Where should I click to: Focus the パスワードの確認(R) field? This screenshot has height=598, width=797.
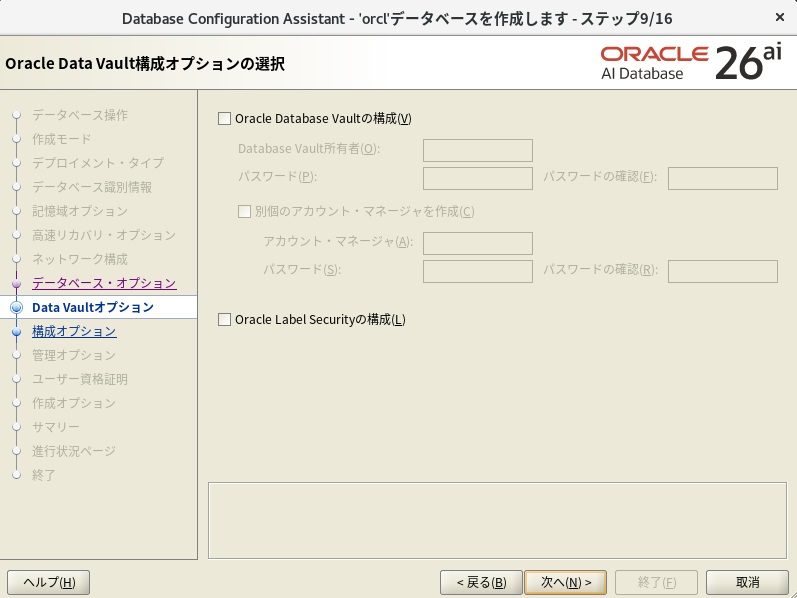coord(723,271)
